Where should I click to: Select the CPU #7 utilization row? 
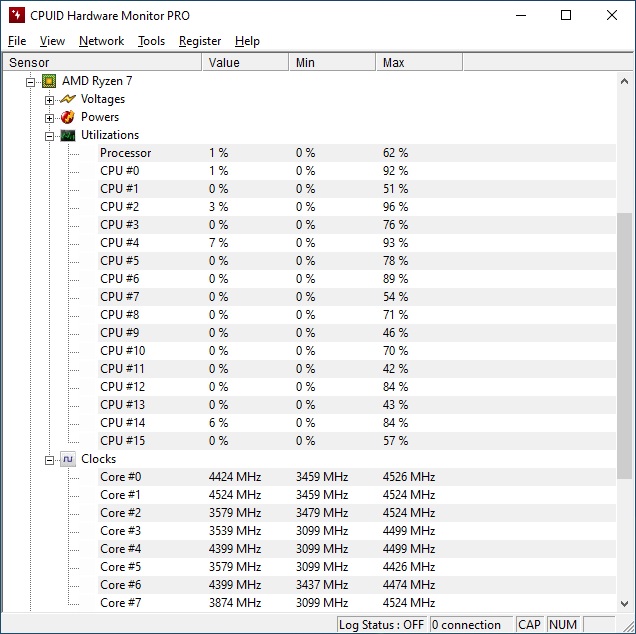357,297
